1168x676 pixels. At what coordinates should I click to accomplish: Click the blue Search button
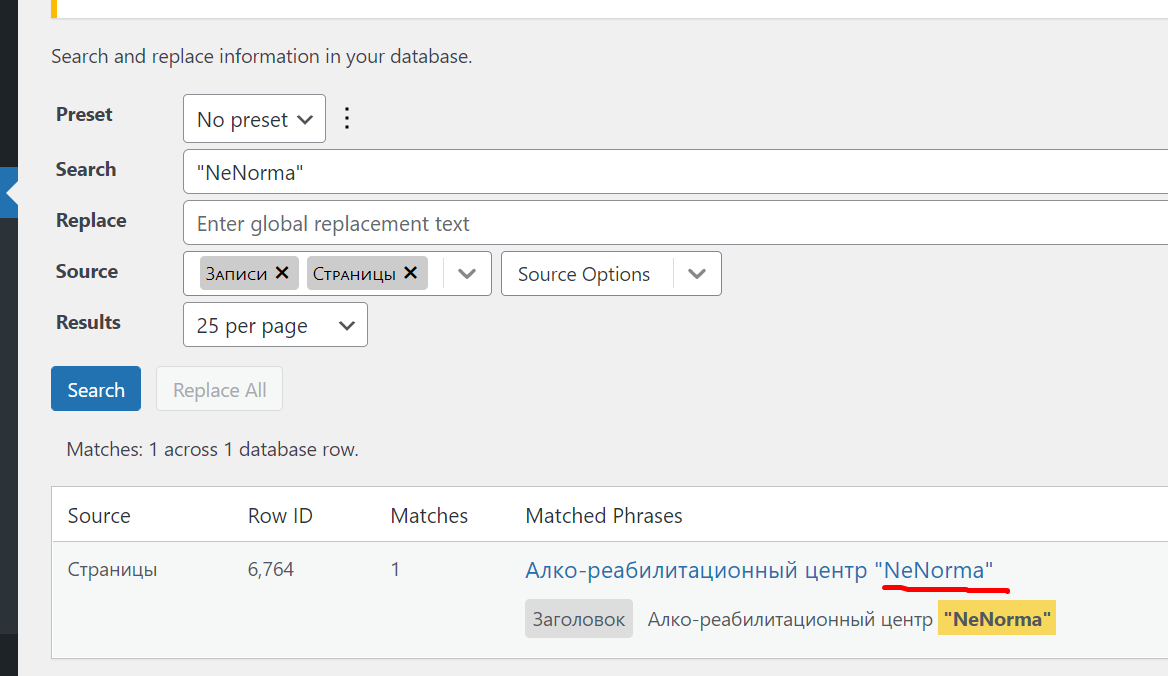click(x=96, y=389)
